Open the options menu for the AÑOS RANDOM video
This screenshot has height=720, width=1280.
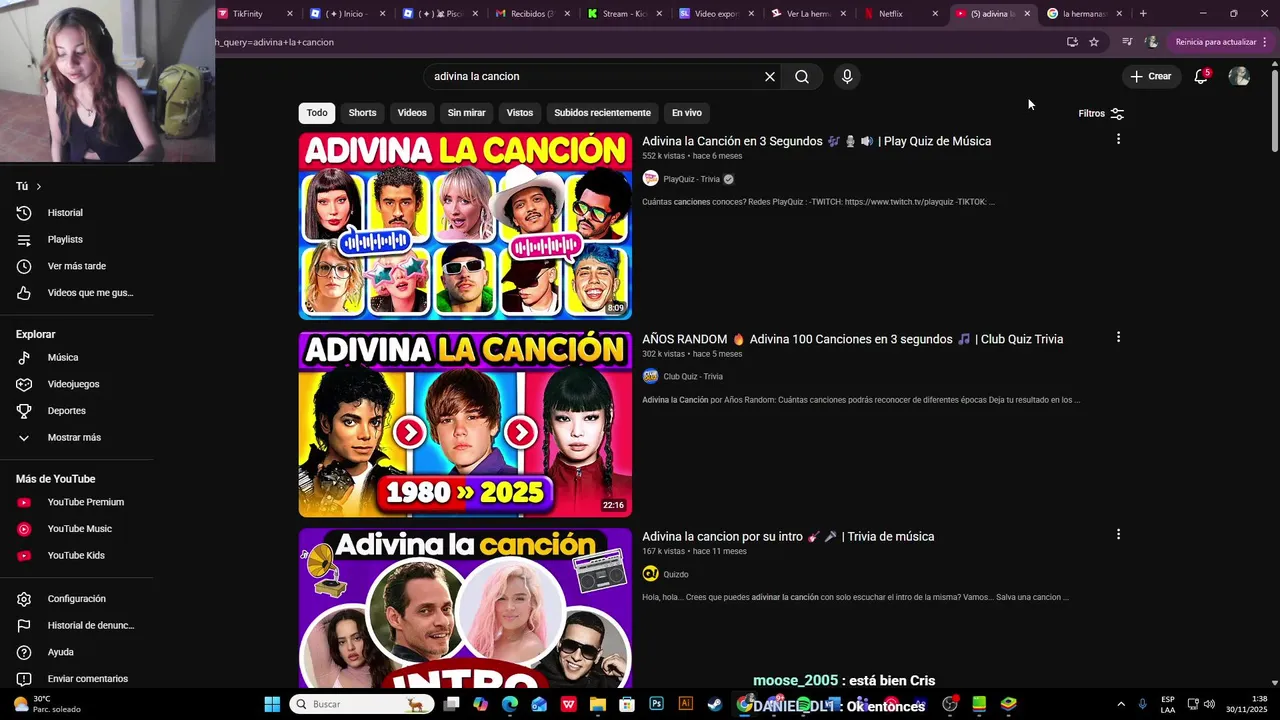[1118, 337]
